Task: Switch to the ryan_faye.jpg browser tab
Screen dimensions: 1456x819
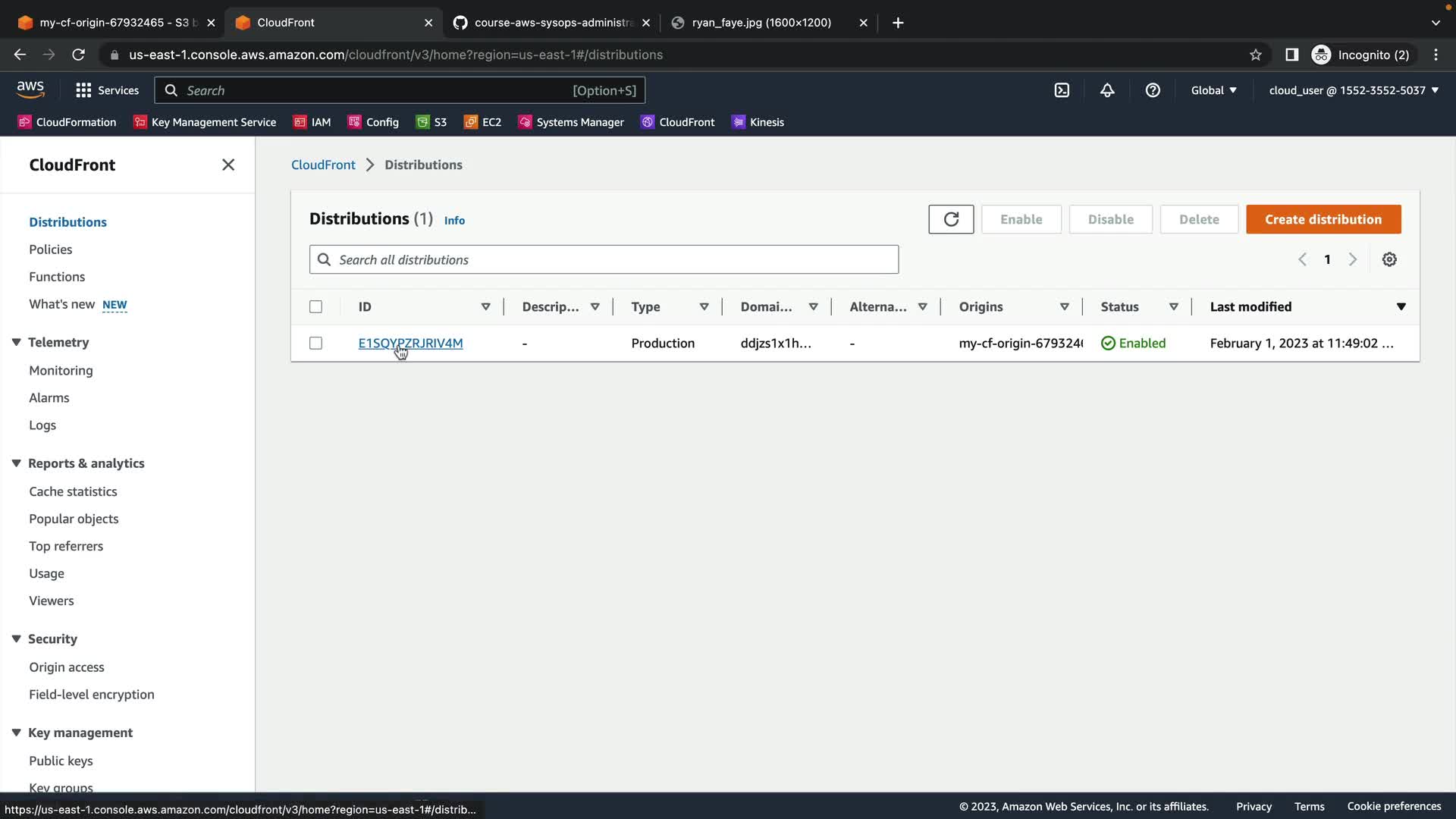Action: click(x=761, y=23)
